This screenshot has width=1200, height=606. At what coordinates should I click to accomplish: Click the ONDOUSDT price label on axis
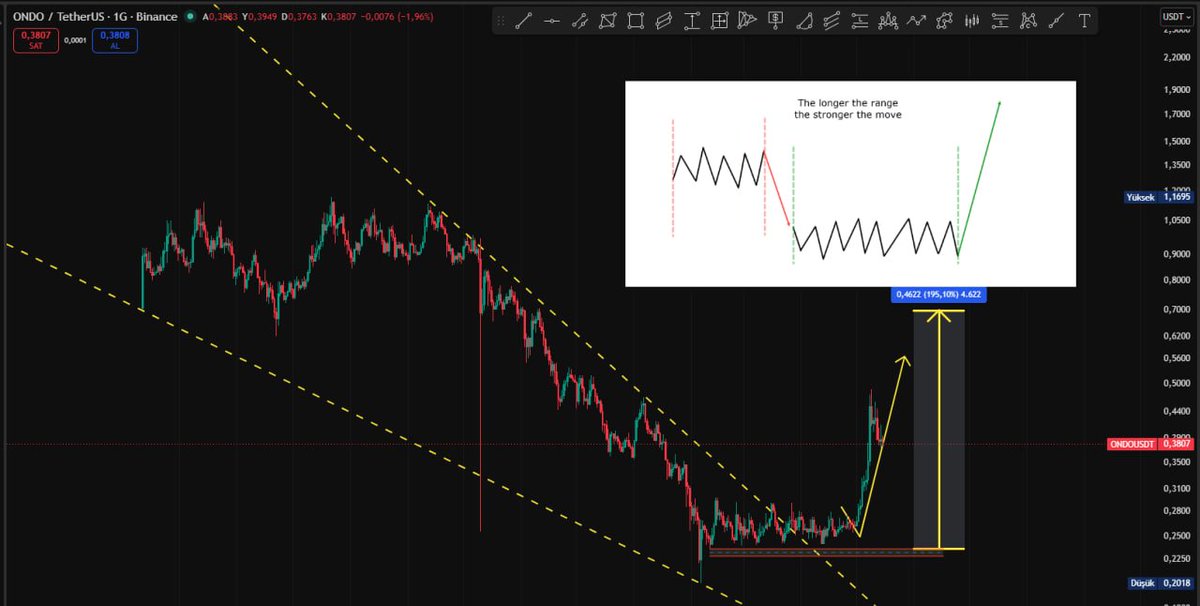pos(1152,443)
